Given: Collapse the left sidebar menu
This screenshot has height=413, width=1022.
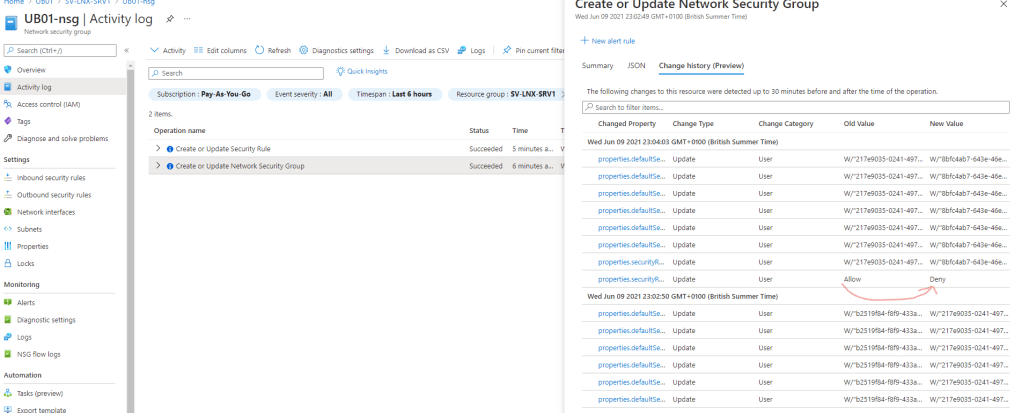Looking at the screenshot, I should [127, 50].
